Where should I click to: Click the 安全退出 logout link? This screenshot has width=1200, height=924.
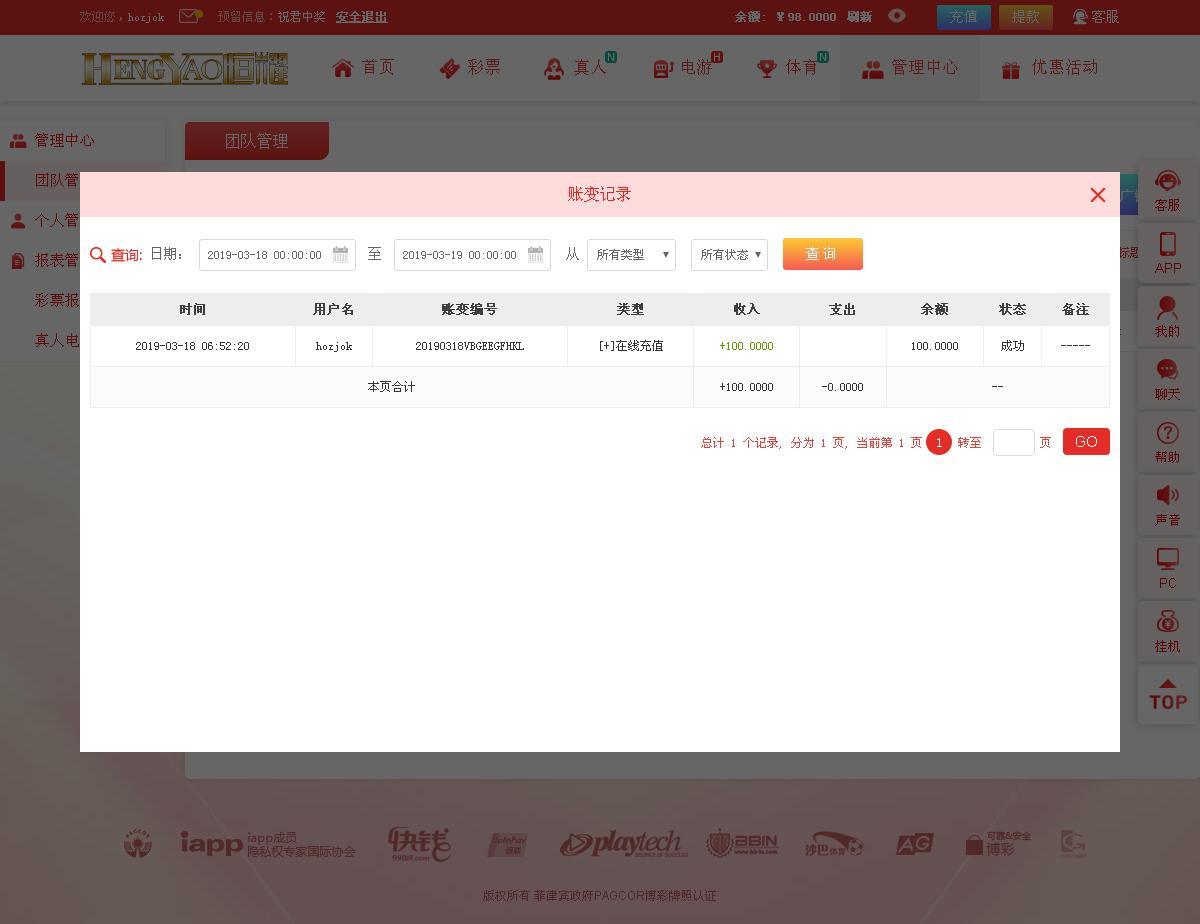pos(361,17)
